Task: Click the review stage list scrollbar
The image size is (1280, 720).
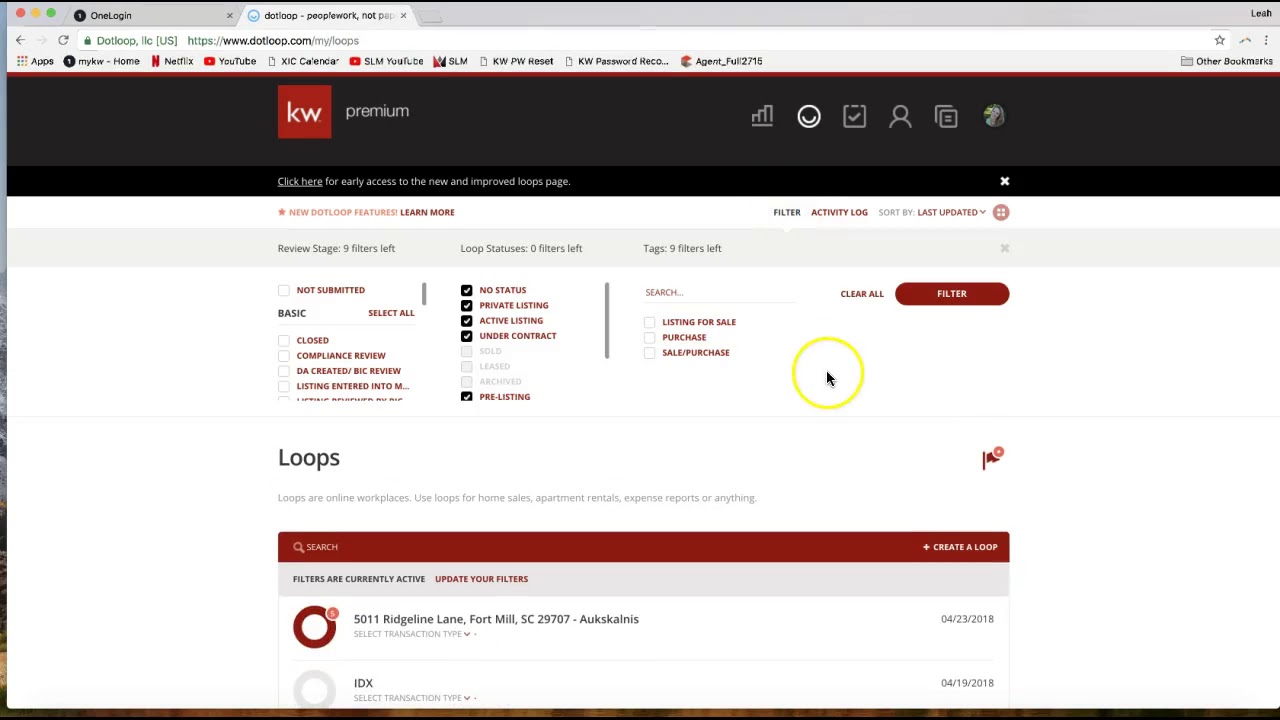Action: click(x=424, y=294)
